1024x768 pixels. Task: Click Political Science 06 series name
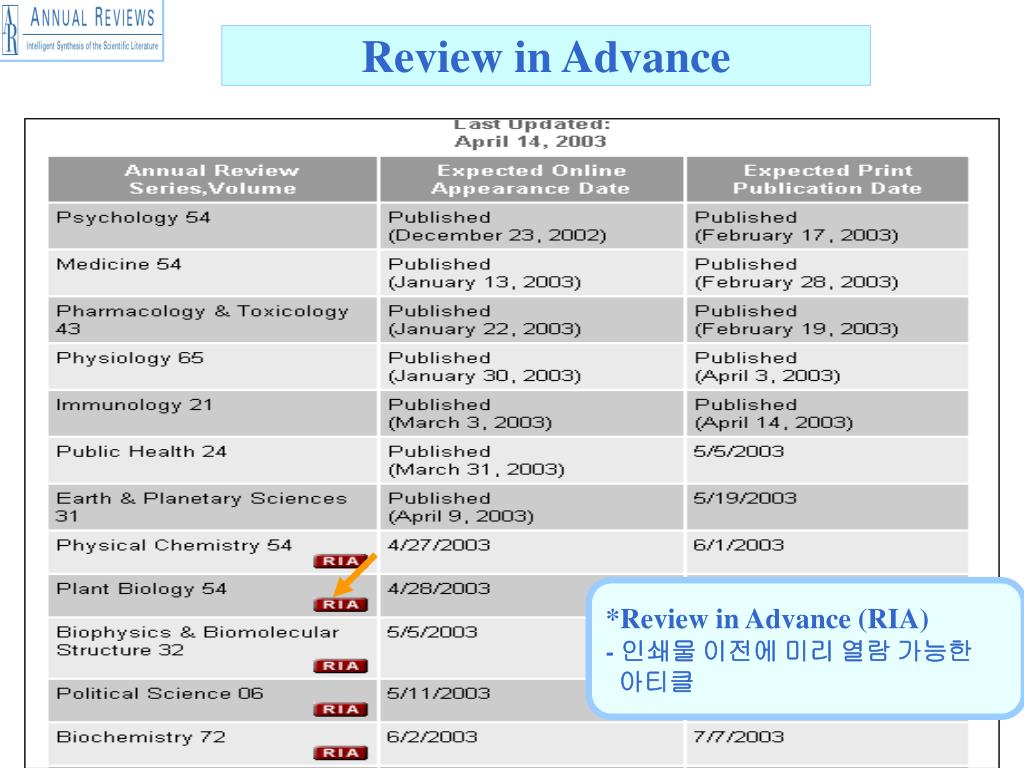160,694
